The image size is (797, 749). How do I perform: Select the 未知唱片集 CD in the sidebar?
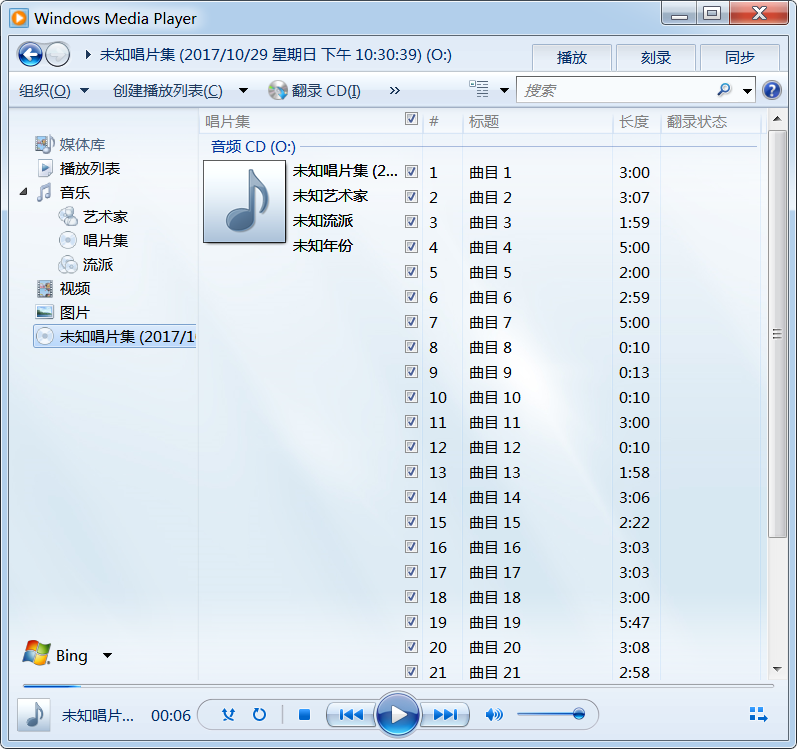click(x=115, y=336)
